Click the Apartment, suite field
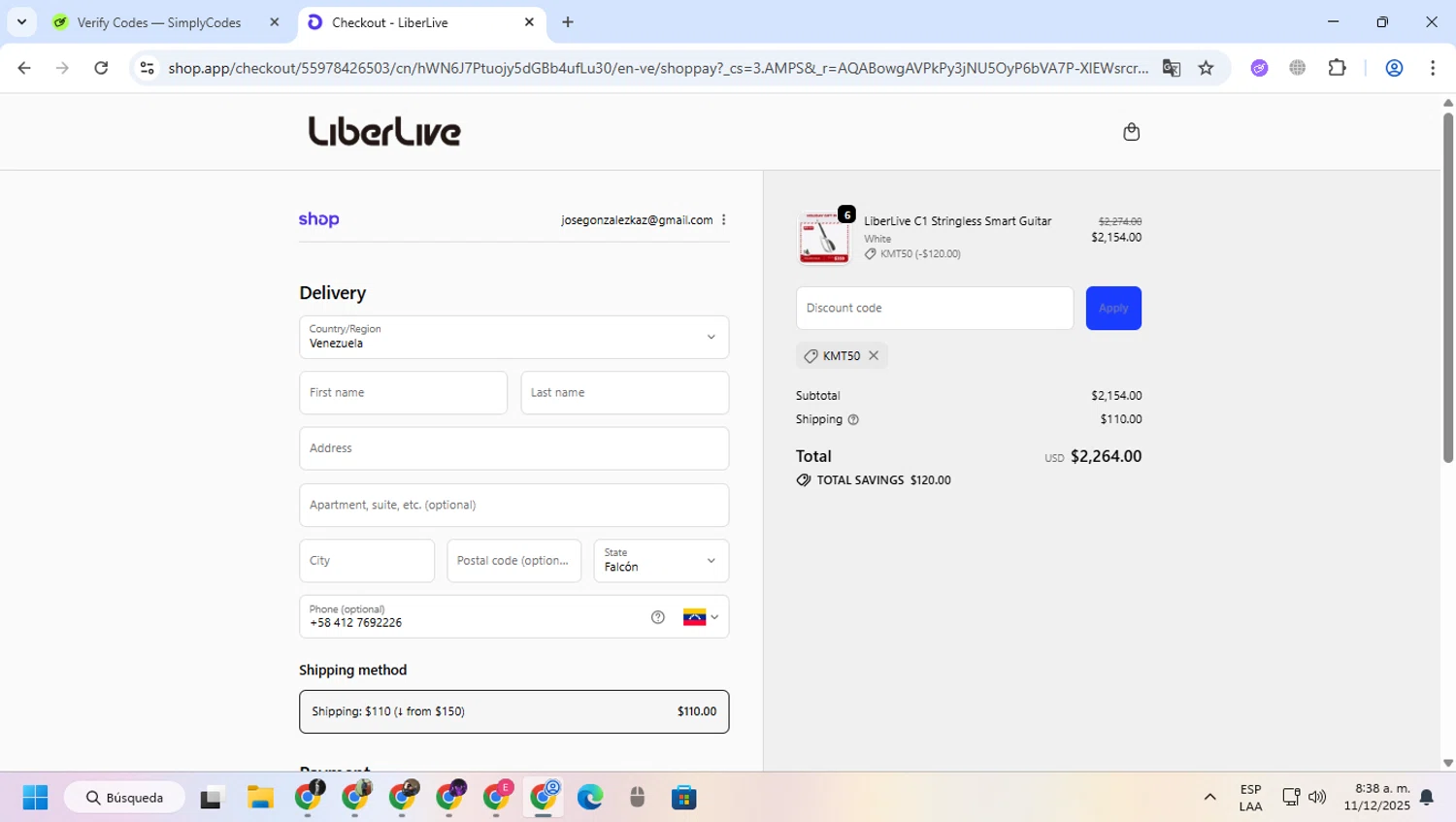Image resolution: width=1456 pixels, height=822 pixels. click(x=513, y=505)
